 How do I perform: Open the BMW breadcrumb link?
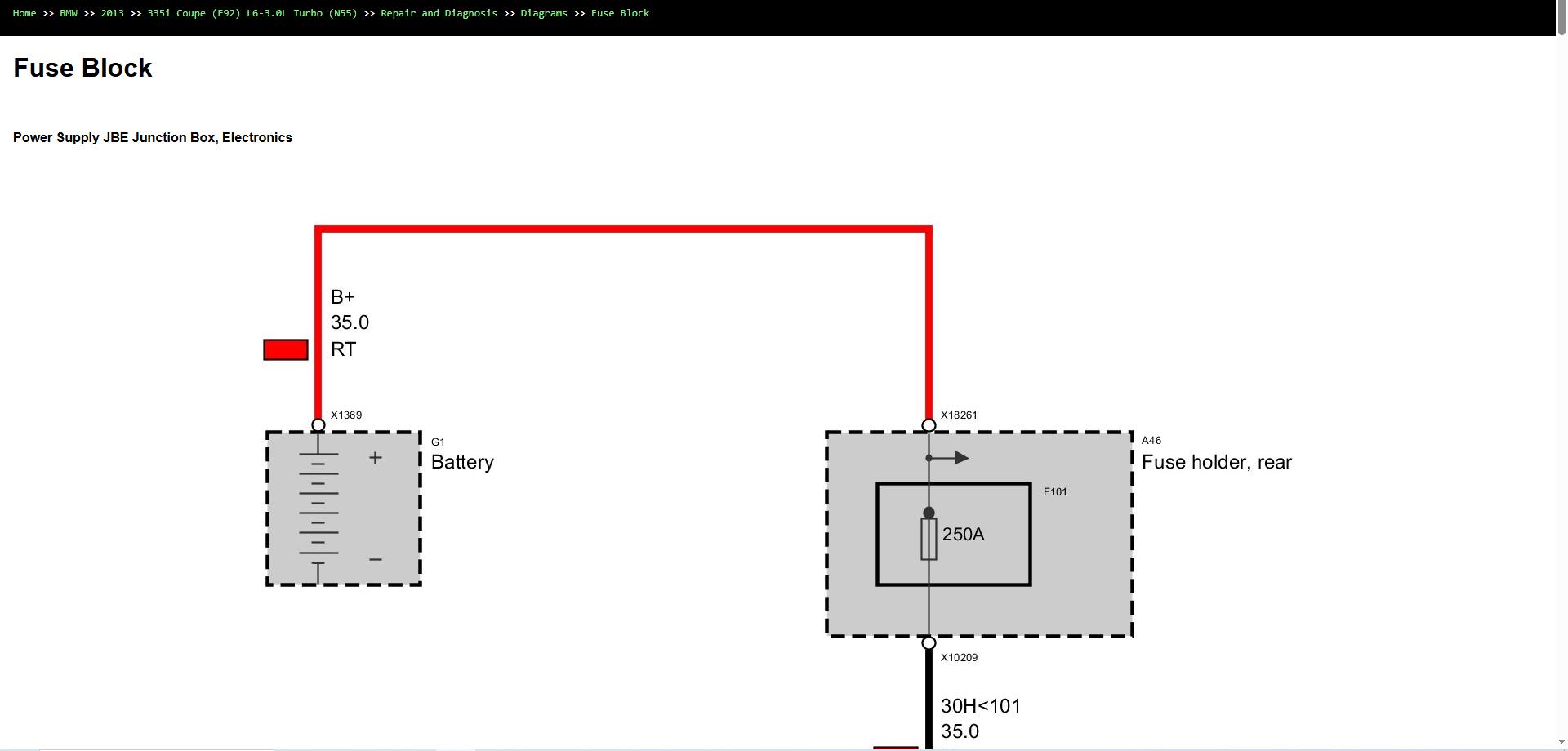pos(69,13)
